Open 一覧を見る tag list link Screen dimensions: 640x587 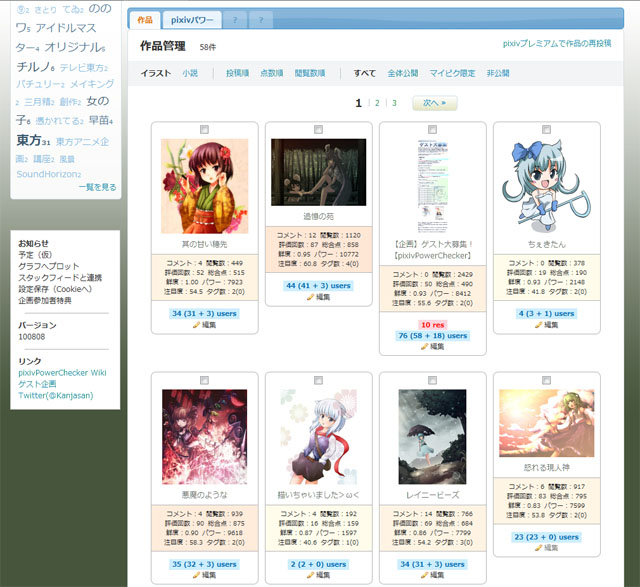98,187
